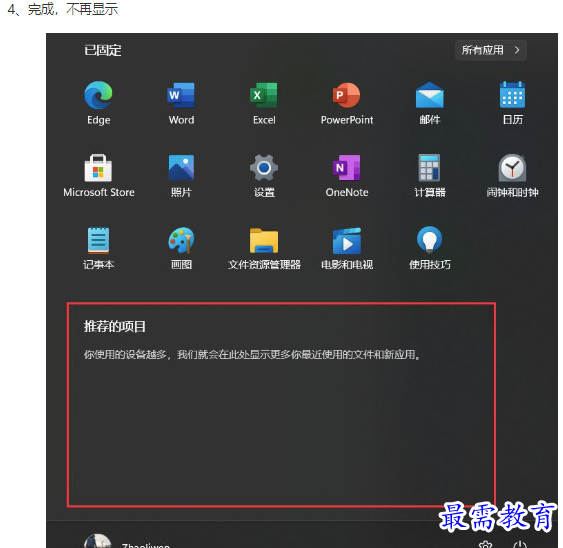This screenshot has height=548, width=563.
Task: Click the 推荐的项目 heading
Action: point(115,326)
